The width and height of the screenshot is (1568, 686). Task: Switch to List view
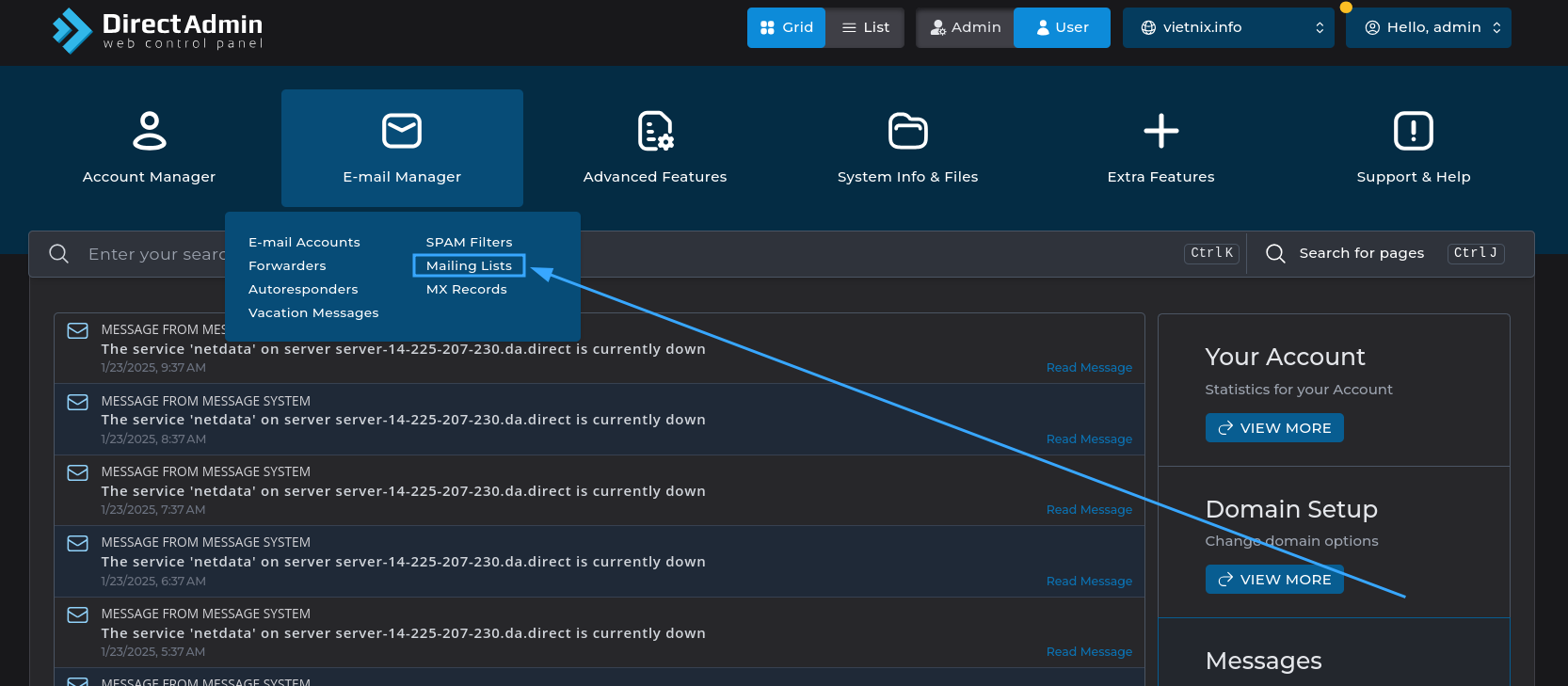(865, 27)
